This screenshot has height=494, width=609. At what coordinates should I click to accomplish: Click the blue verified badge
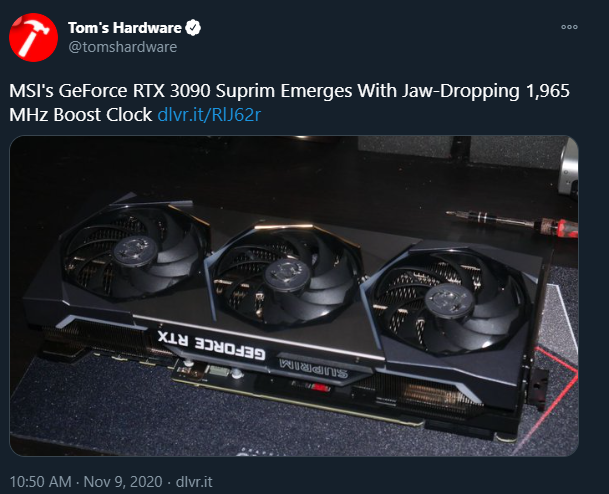(193, 28)
